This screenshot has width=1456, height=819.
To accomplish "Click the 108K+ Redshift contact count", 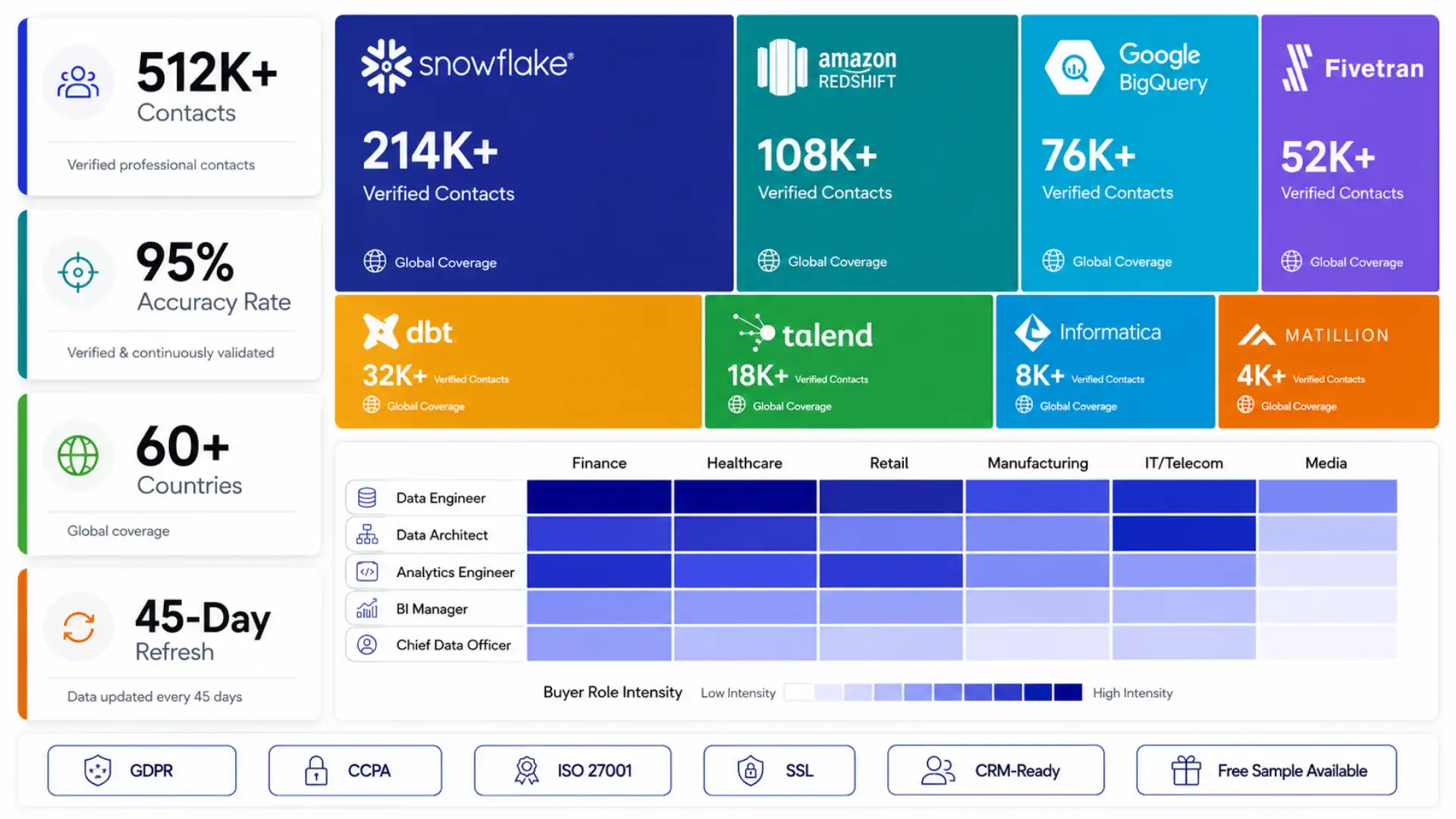I will (x=817, y=155).
